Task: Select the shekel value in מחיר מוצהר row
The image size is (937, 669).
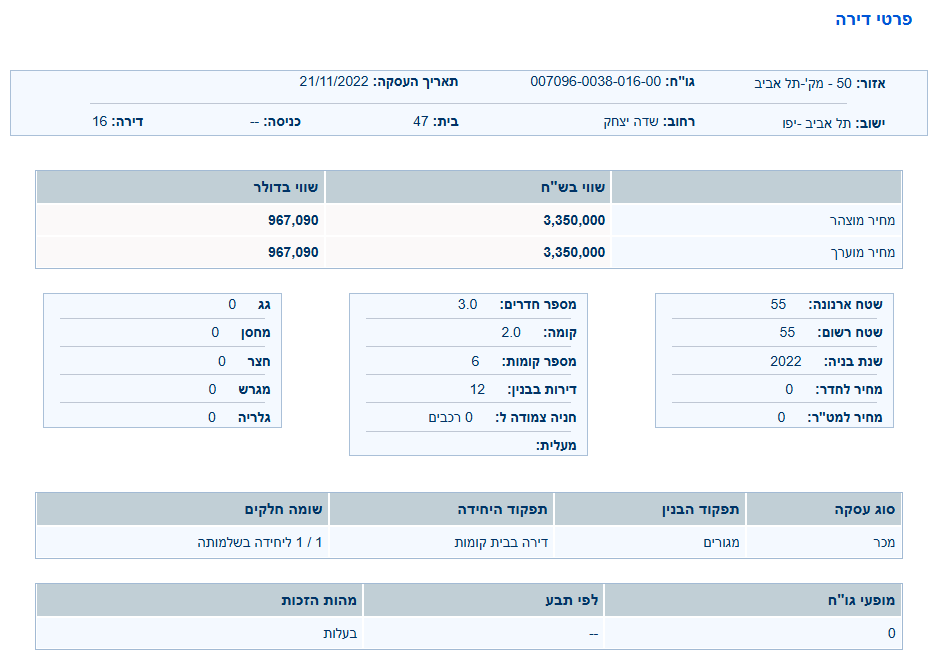Action: 574,220
